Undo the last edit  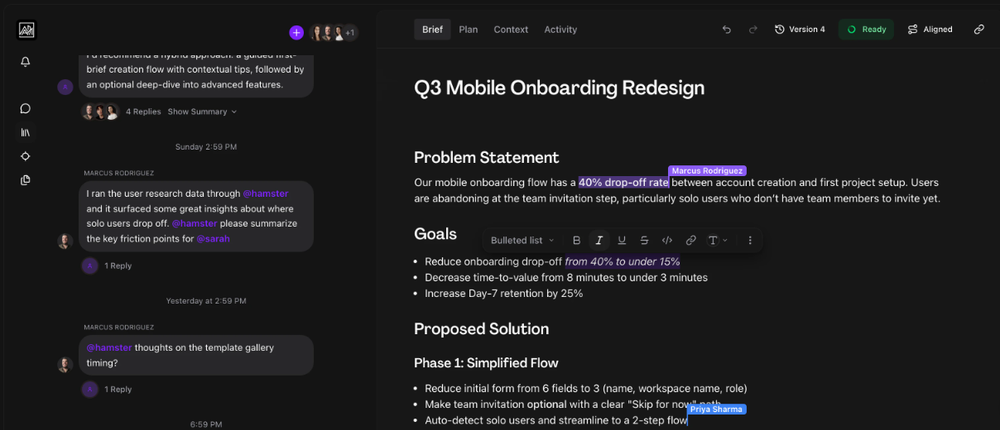[x=727, y=30]
